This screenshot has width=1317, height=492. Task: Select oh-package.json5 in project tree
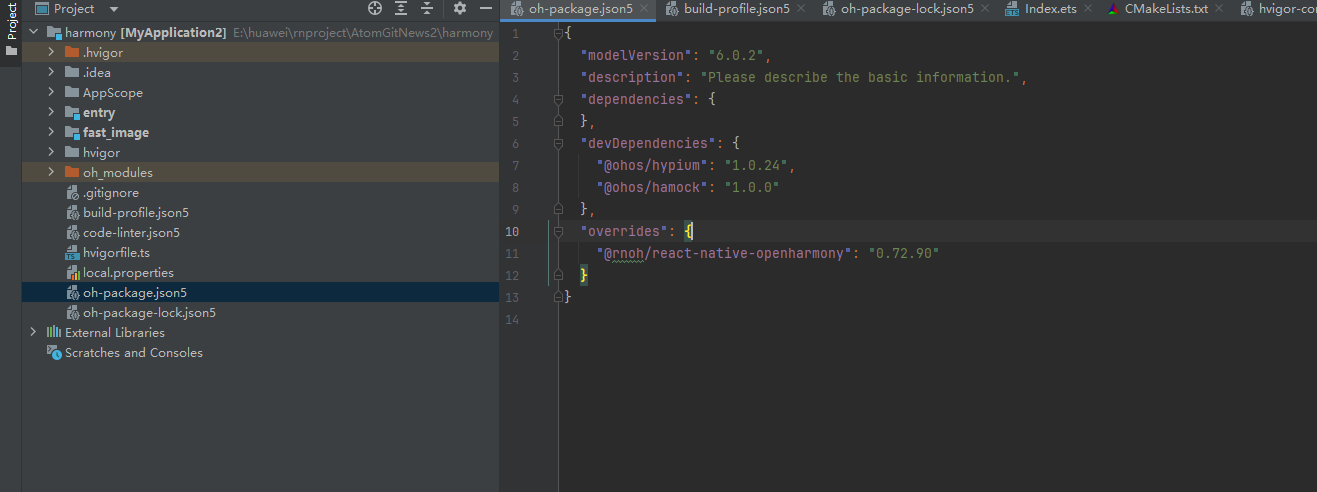(135, 293)
